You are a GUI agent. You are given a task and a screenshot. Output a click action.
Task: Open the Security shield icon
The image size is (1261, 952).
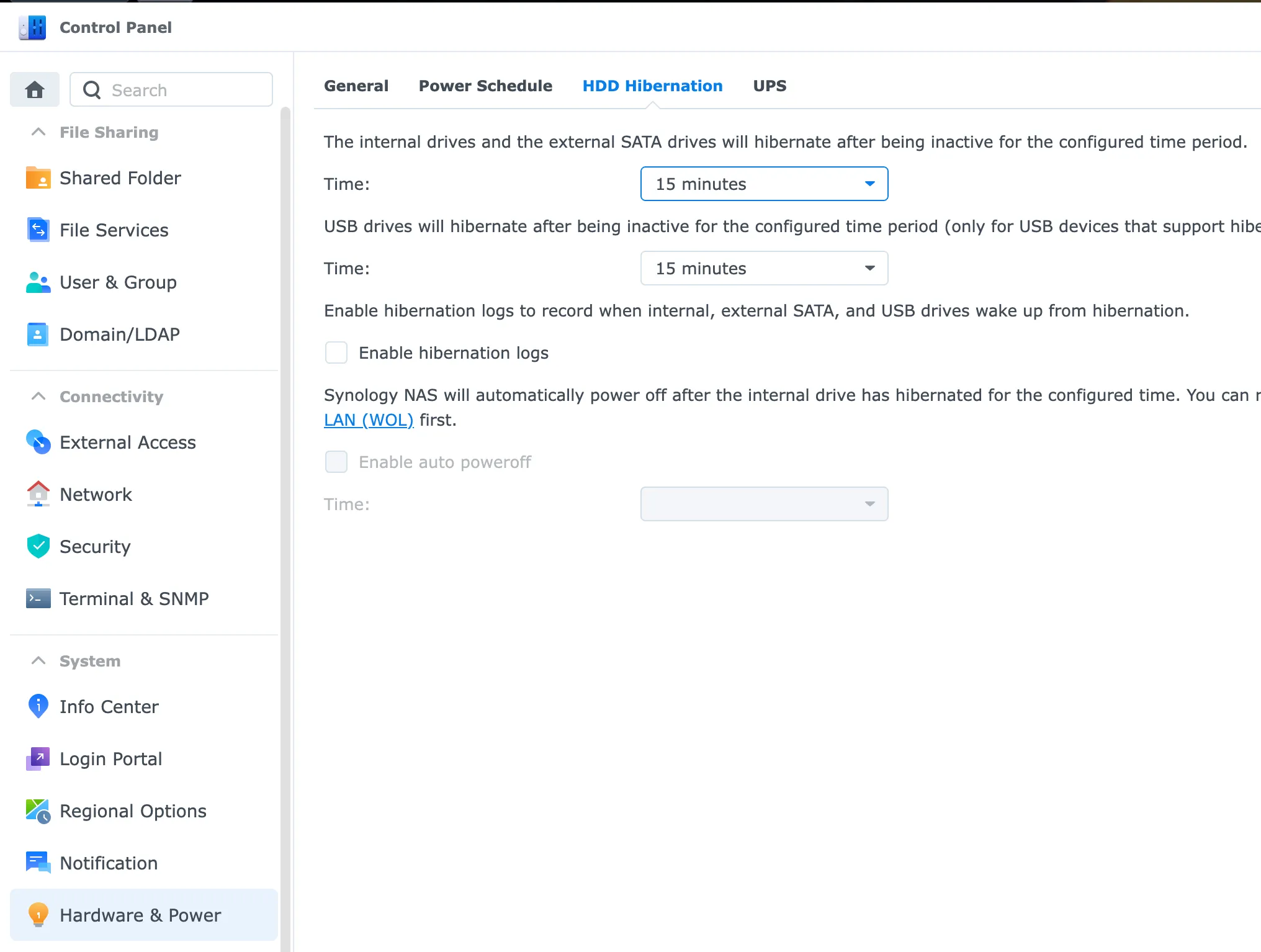38,547
